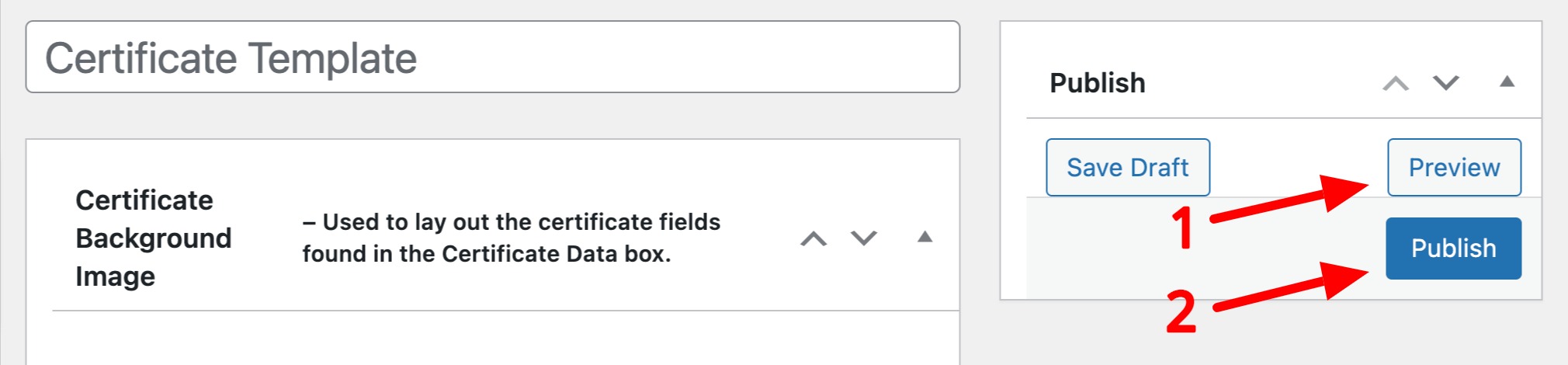This screenshot has width=1568, height=365.
Task: Move Certificate Background Image panel down
Action: coord(863,238)
